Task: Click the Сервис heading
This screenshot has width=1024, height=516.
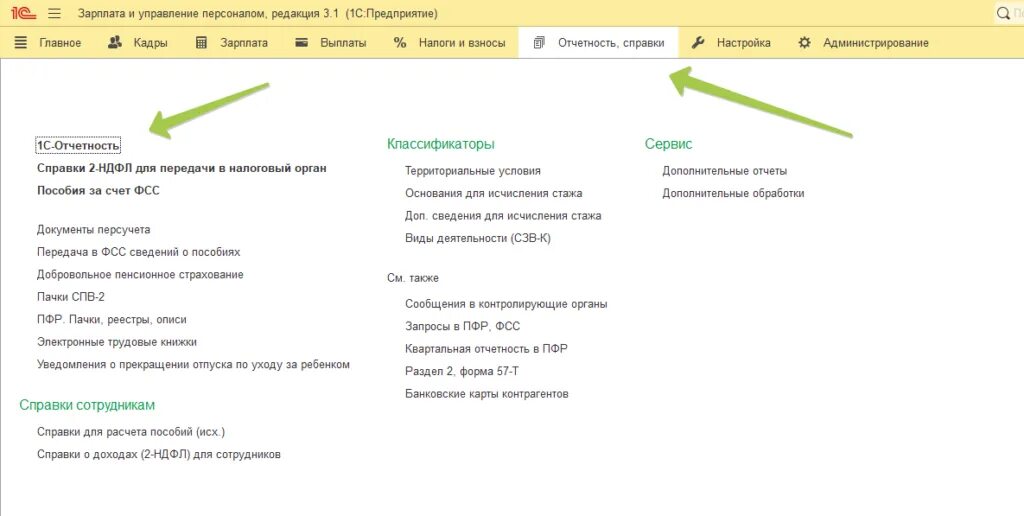Action: tap(668, 144)
